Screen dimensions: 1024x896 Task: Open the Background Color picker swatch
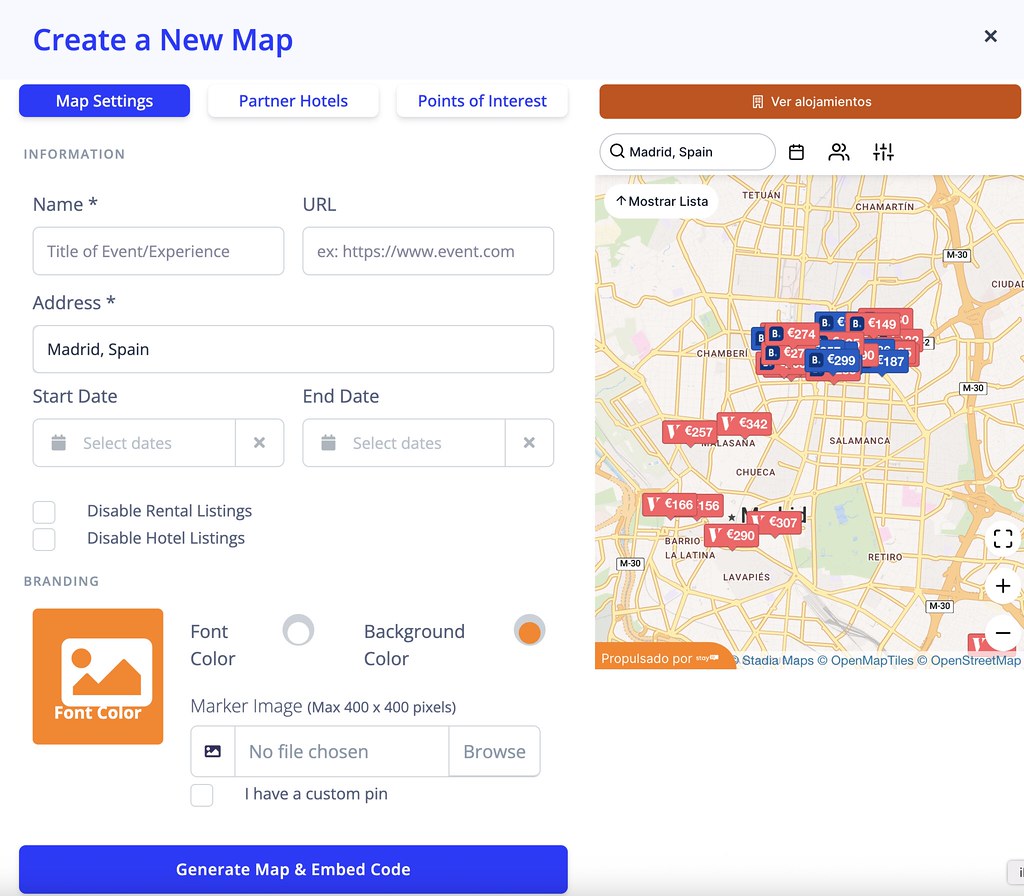point(530,630)
